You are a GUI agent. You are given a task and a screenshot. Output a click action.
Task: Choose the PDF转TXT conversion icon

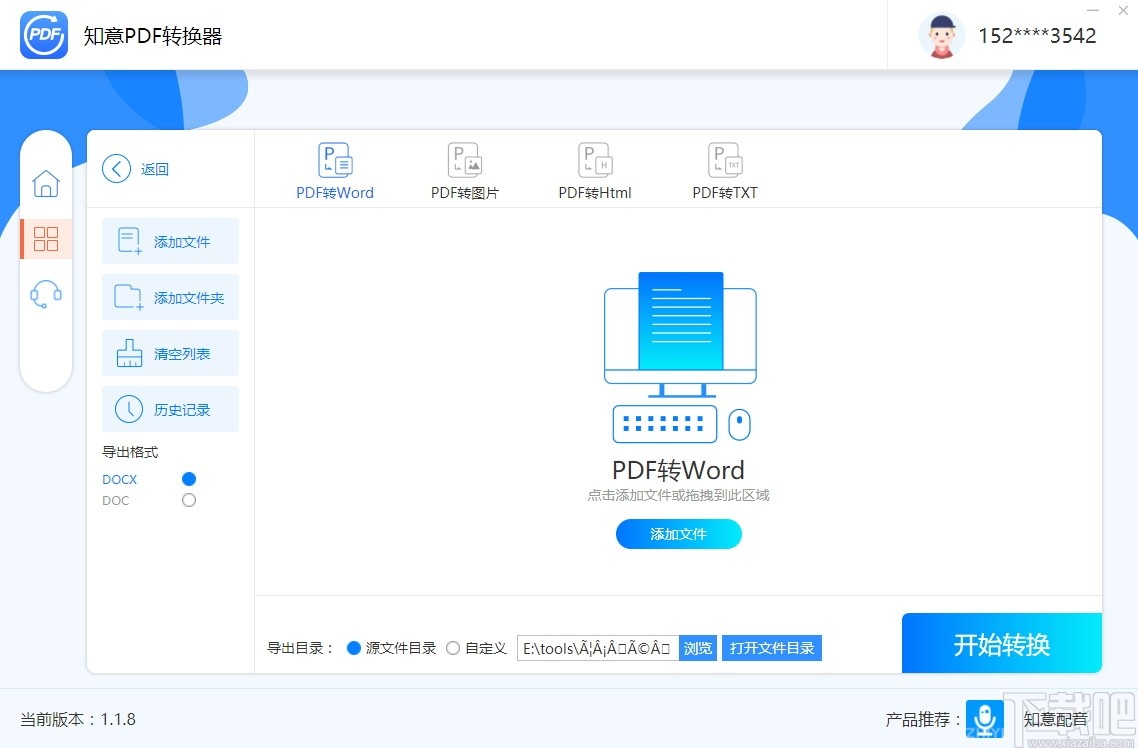[x=724, y=168]
